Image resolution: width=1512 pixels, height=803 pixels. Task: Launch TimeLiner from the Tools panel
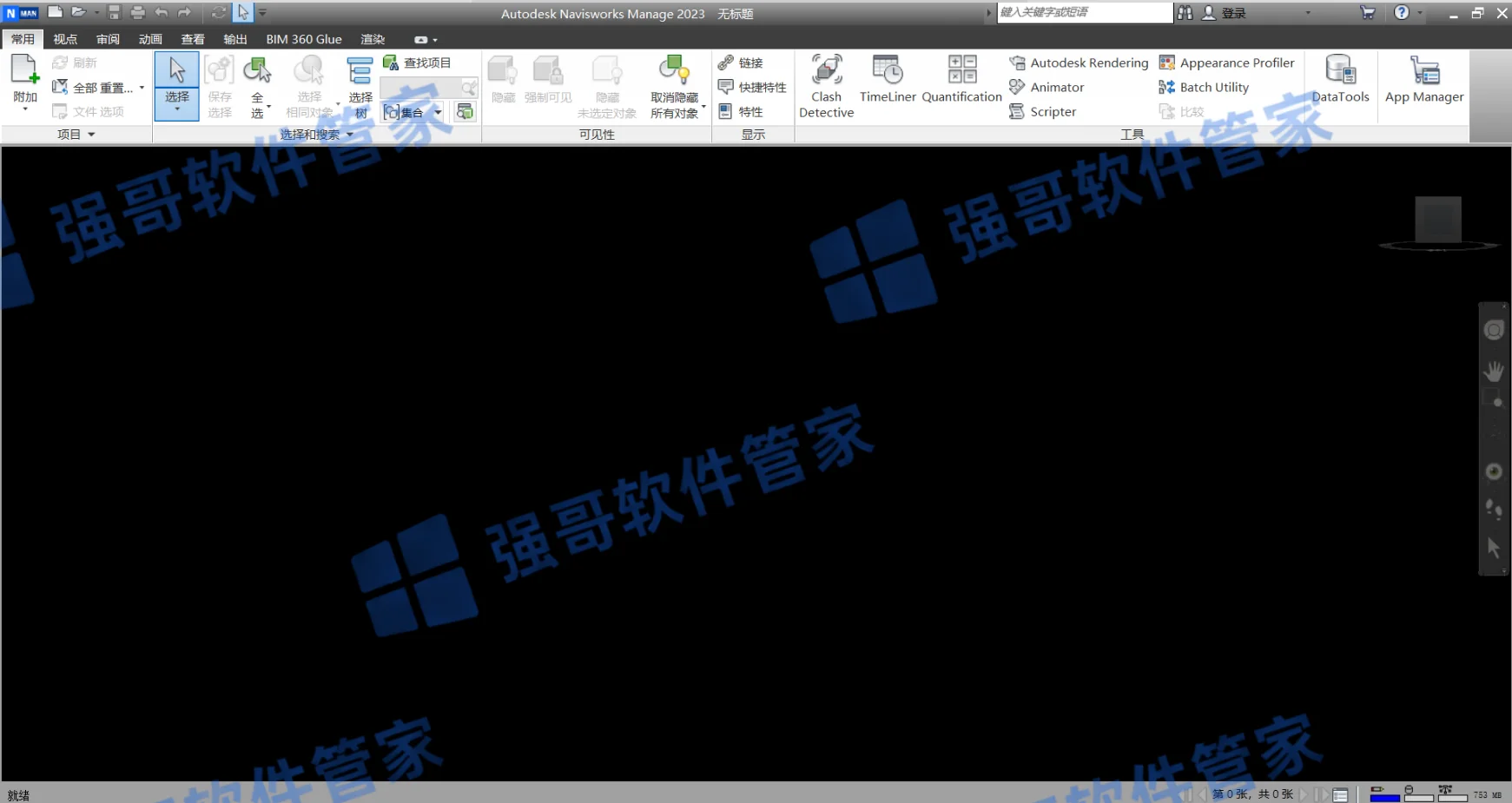tap(888, 79)
